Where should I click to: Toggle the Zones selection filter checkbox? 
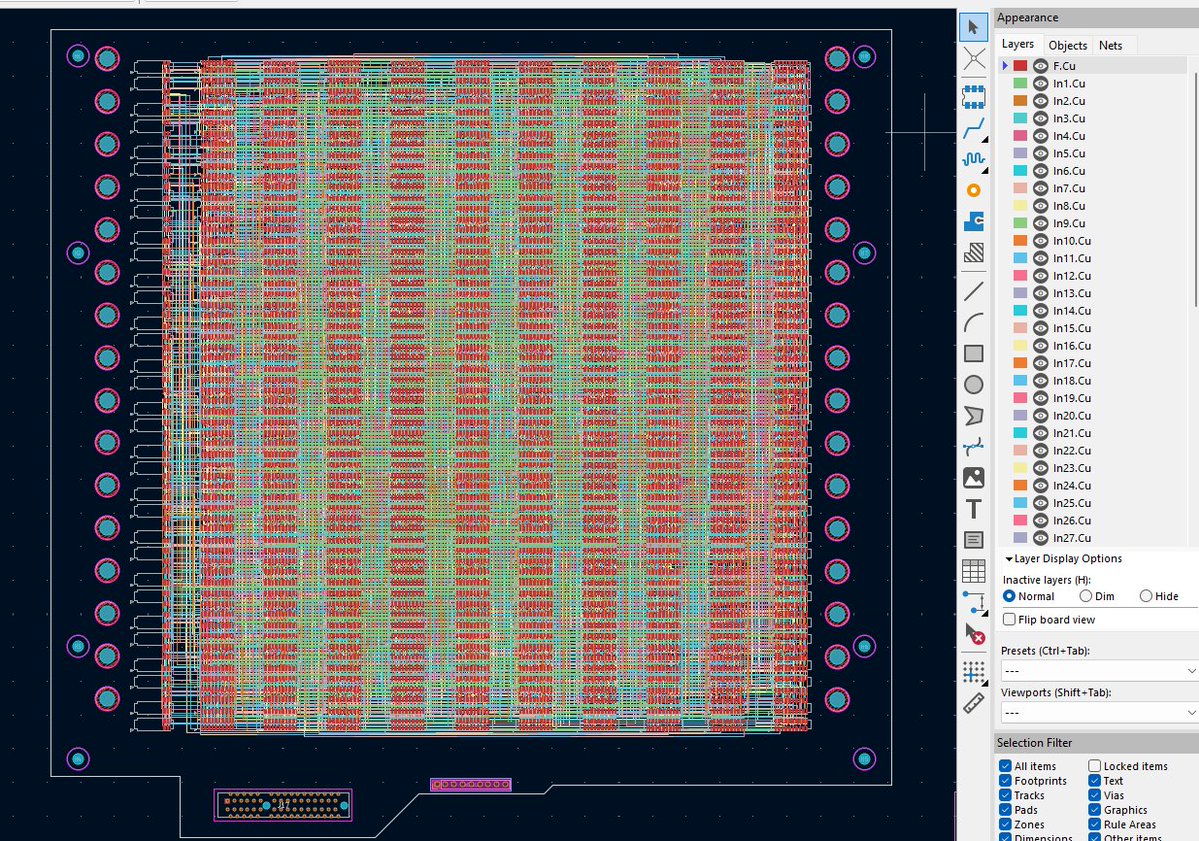tap(1005, 824)
